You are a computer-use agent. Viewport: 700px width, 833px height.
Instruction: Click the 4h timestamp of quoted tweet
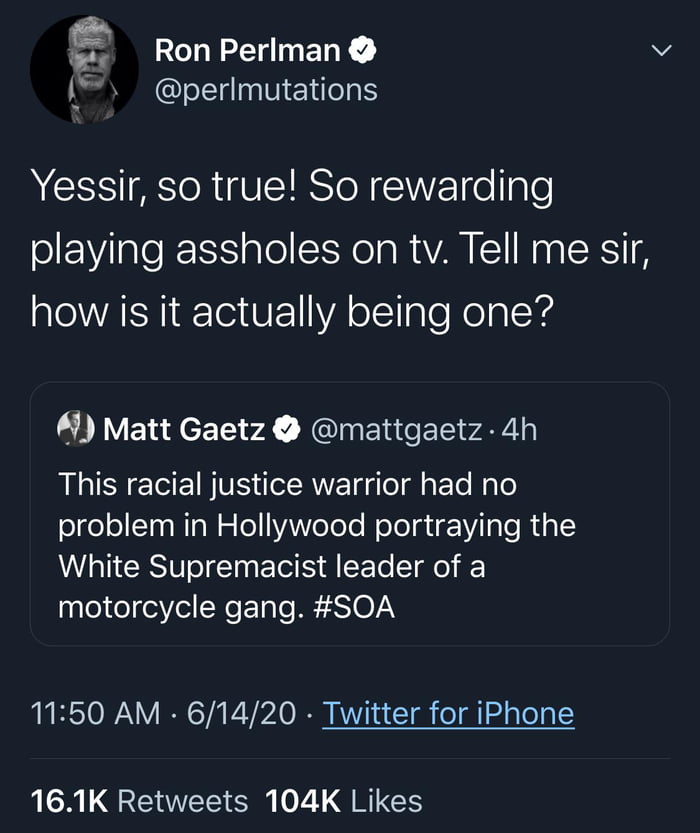(x=518, y=430)
